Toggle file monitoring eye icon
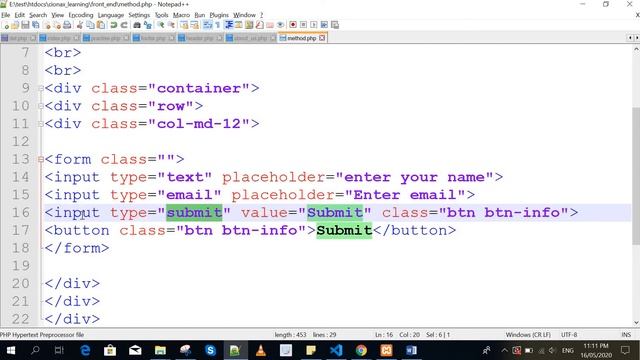Image resolution: width=640 pixels, height=360 pixels. [x=281, y=25]
